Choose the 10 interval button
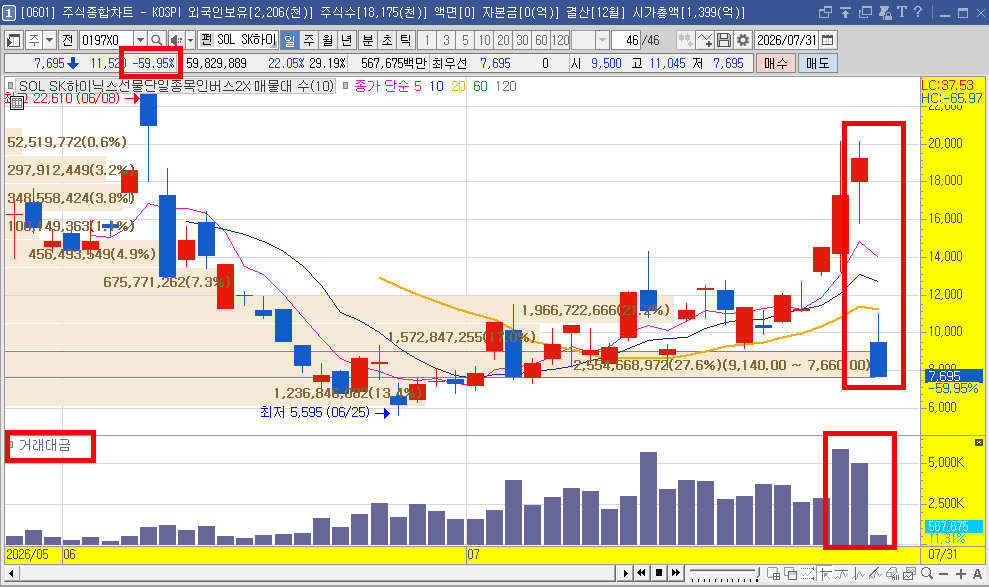The width and height of the screenshot is (989, 587). pos(484,40)
